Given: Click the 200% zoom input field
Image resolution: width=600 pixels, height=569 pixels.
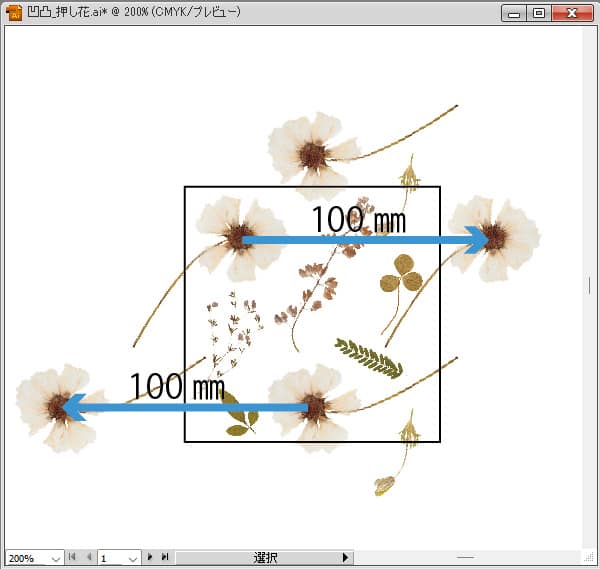Looking at the screenshot, I should (x=24, y=558).
